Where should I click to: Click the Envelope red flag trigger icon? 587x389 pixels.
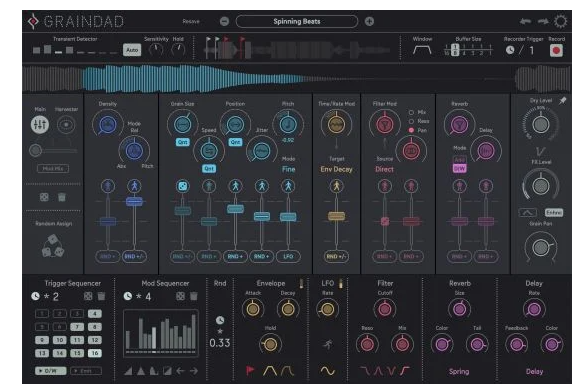click(250, 371)
